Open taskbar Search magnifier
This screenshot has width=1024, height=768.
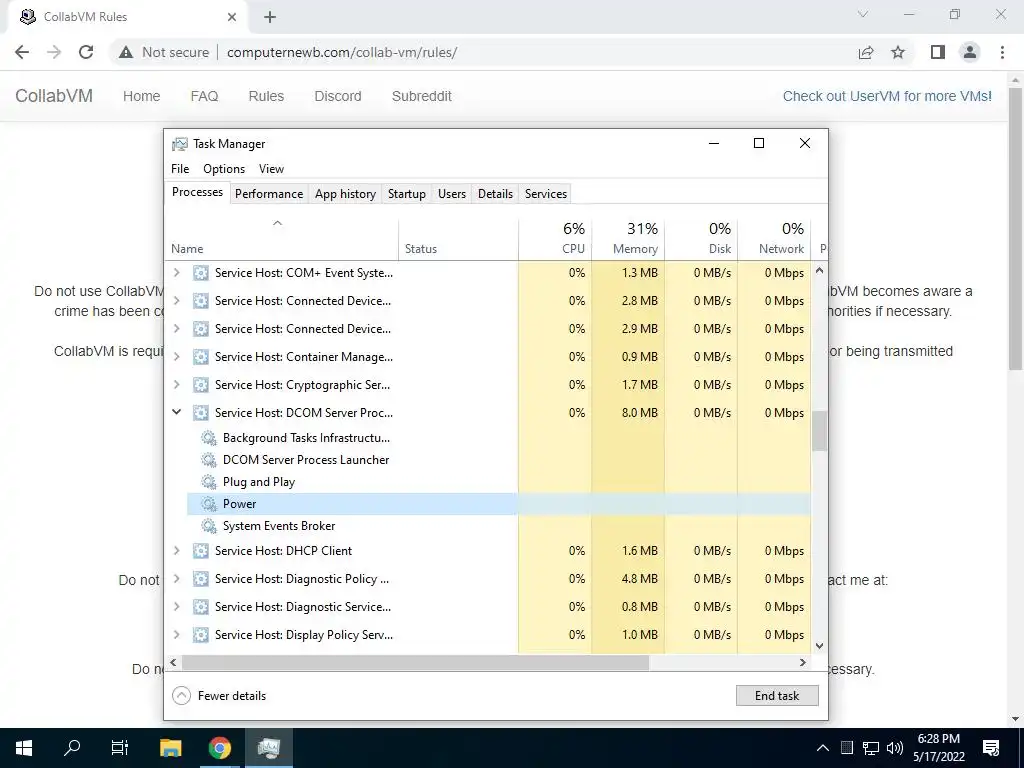coord(72,747)
